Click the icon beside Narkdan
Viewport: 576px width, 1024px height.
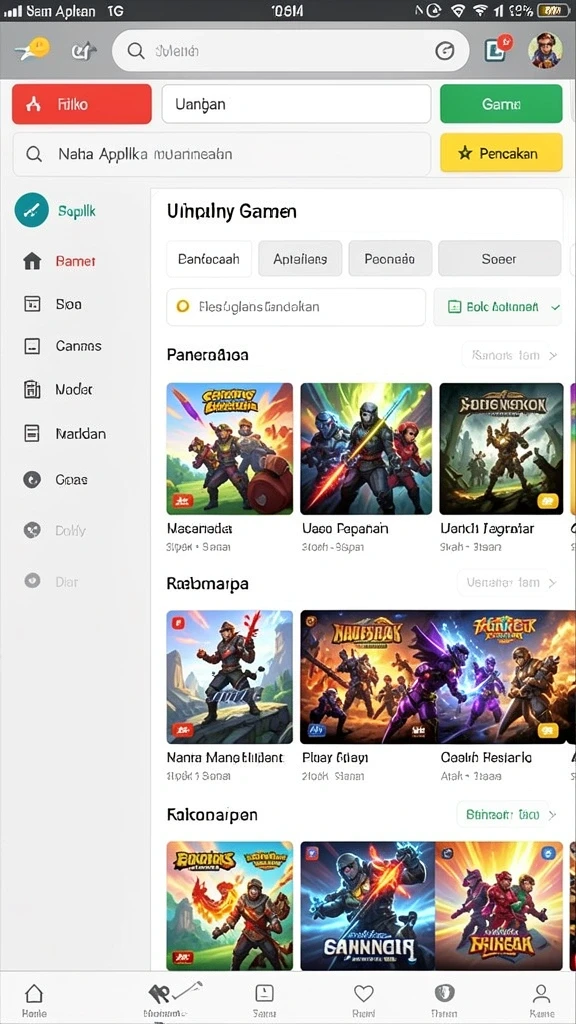pos(32,433)
